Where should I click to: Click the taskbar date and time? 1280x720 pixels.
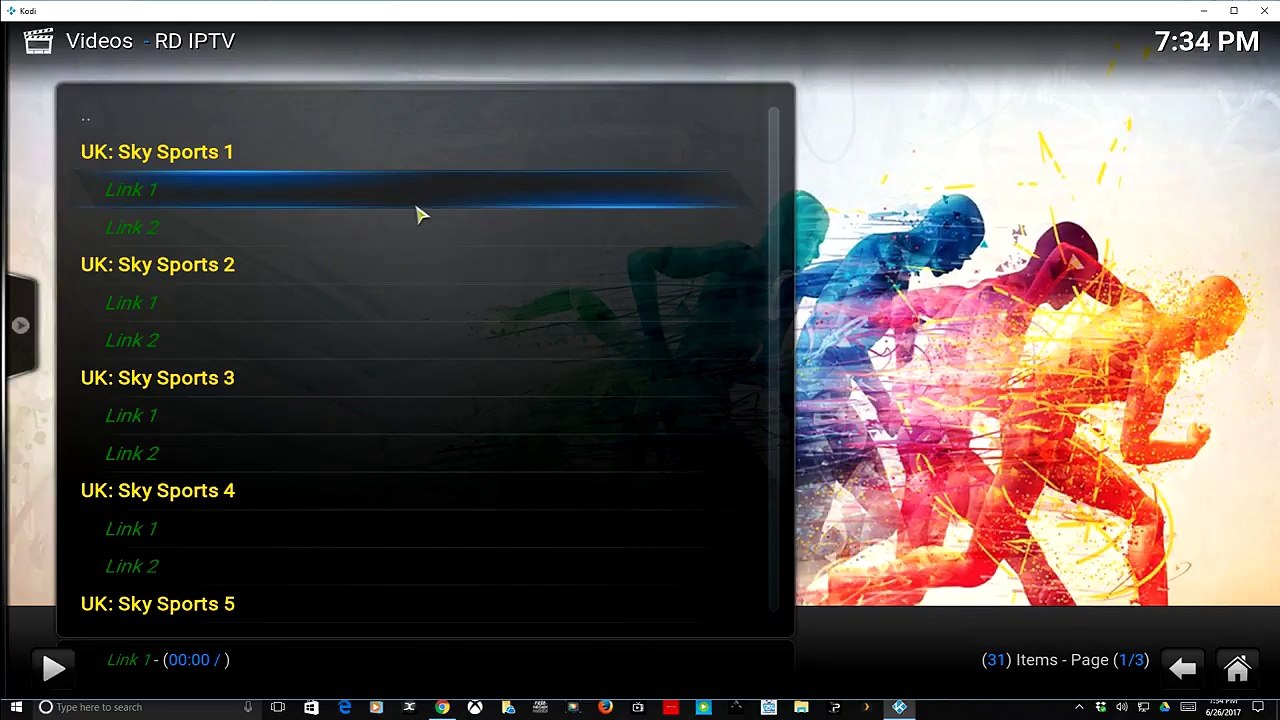(x=1222, y=707)
